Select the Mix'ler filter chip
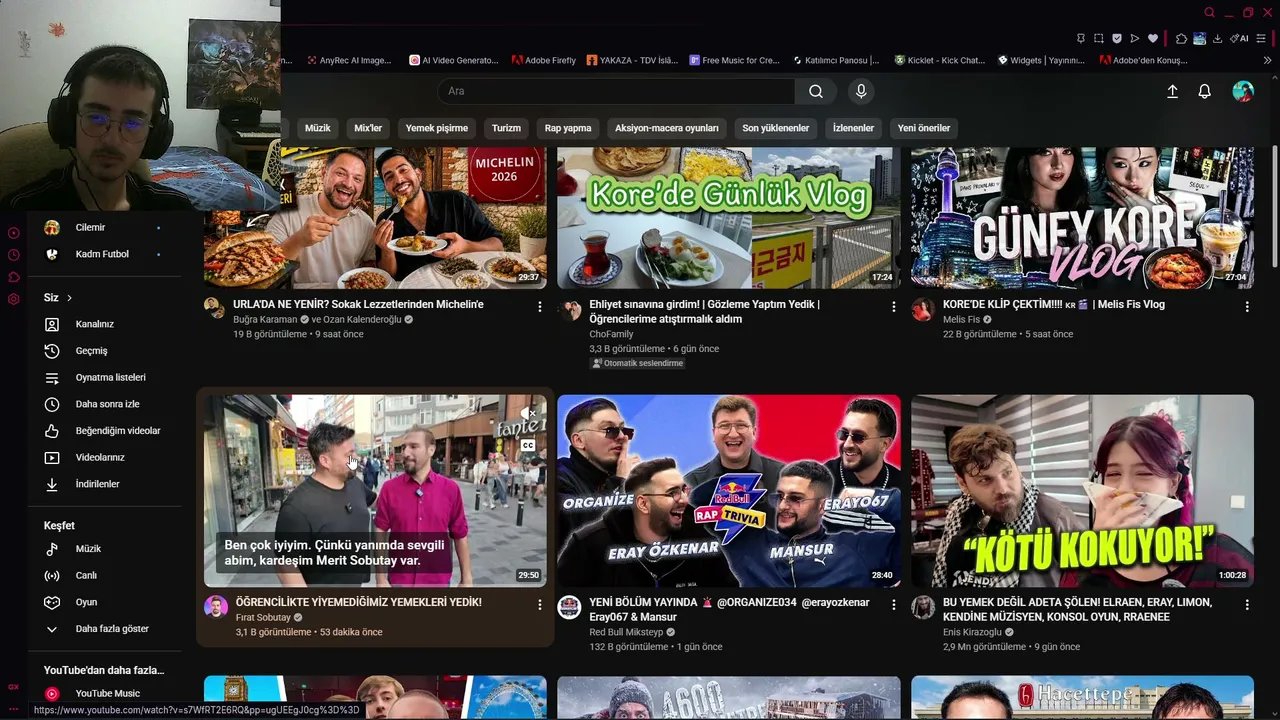The image size is (1280, 720). click(x=368, y=128)
